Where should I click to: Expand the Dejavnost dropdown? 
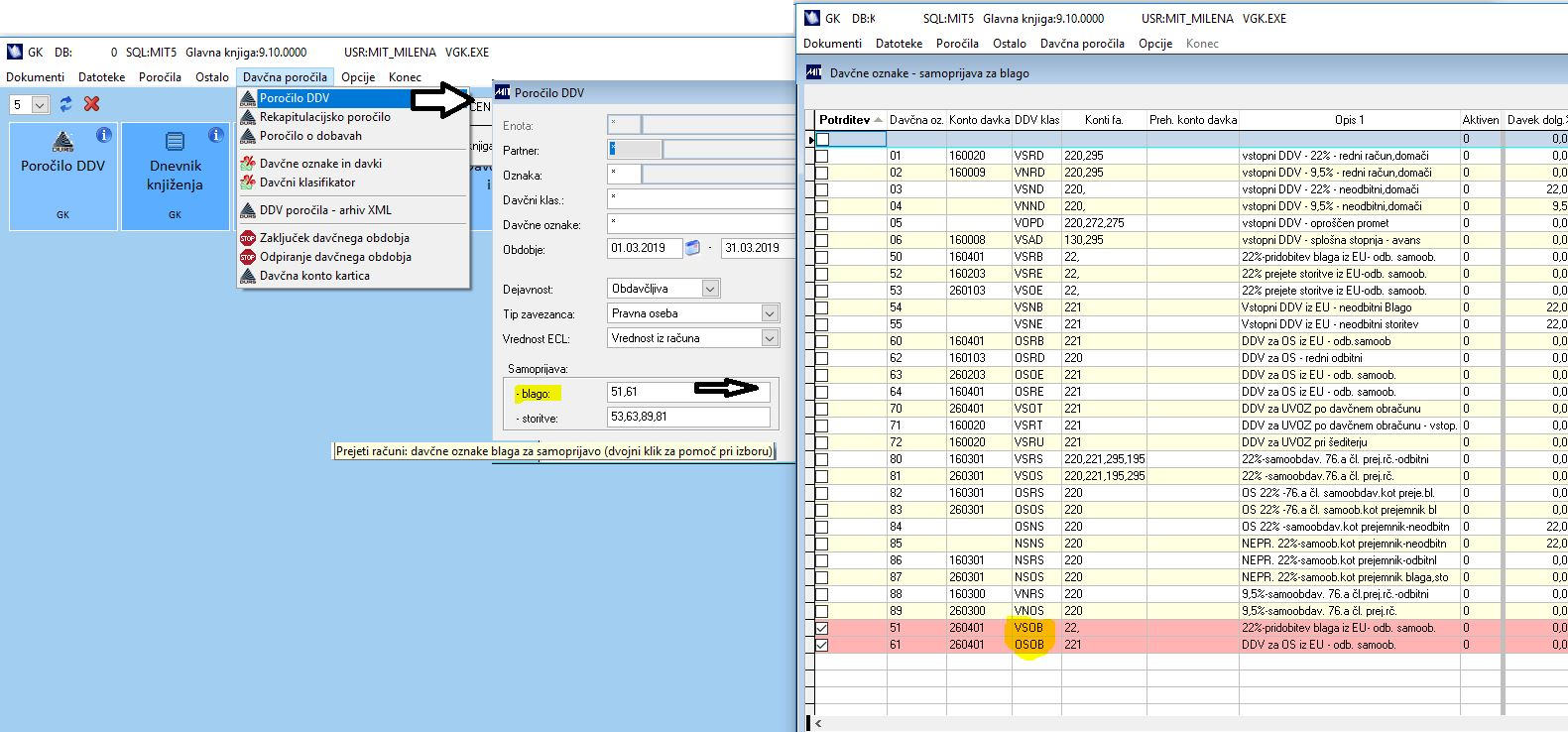click(x=710, y=289)
